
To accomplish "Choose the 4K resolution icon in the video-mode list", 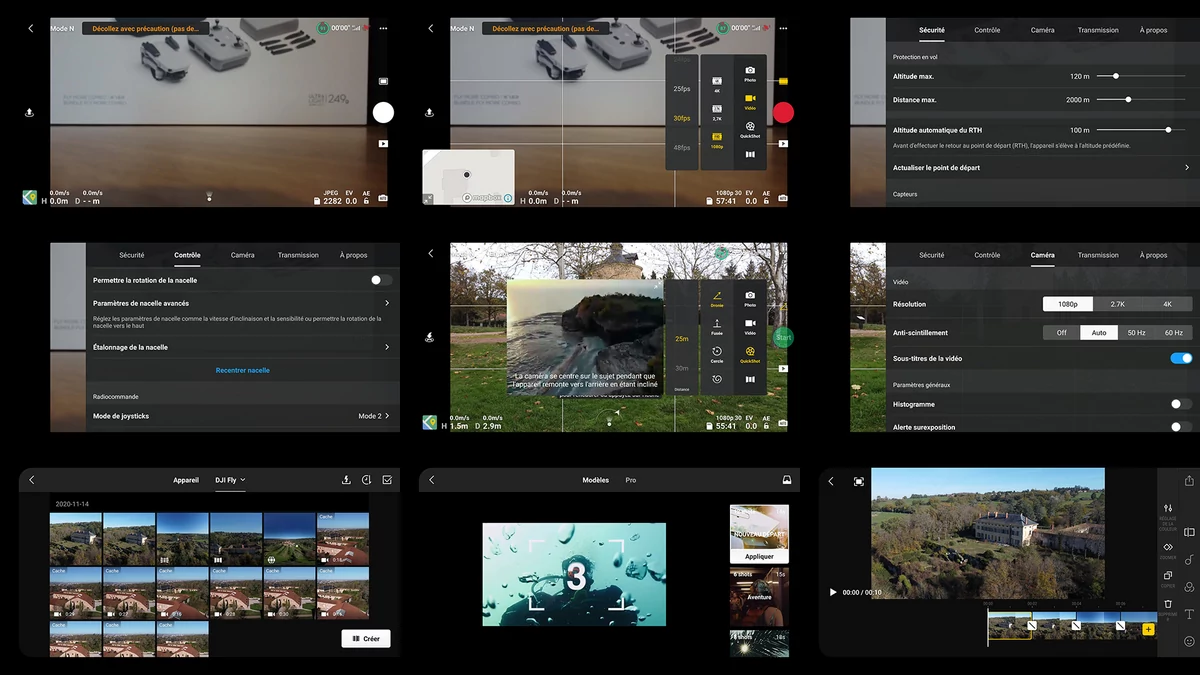I will click(717, 83).
